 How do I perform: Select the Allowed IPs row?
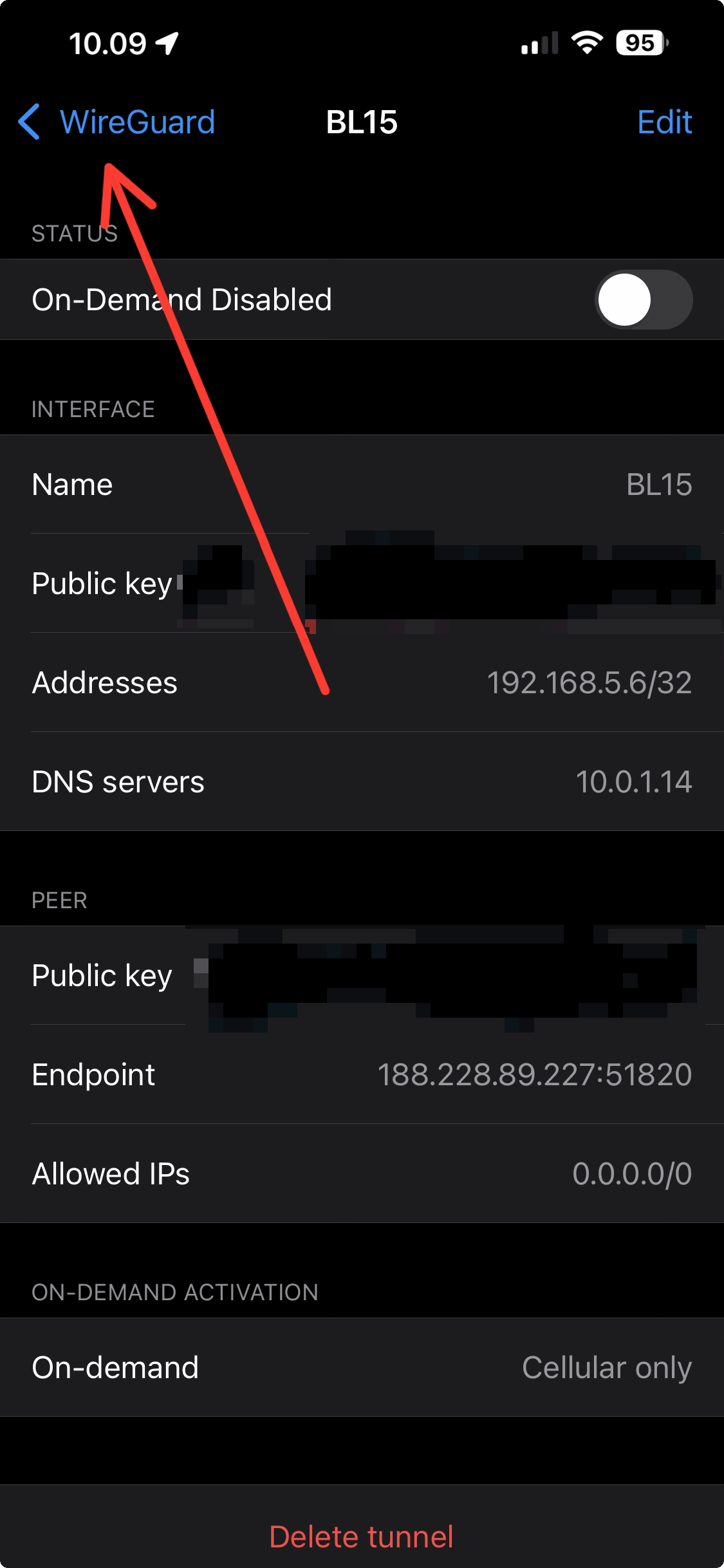click(362, 1173)
